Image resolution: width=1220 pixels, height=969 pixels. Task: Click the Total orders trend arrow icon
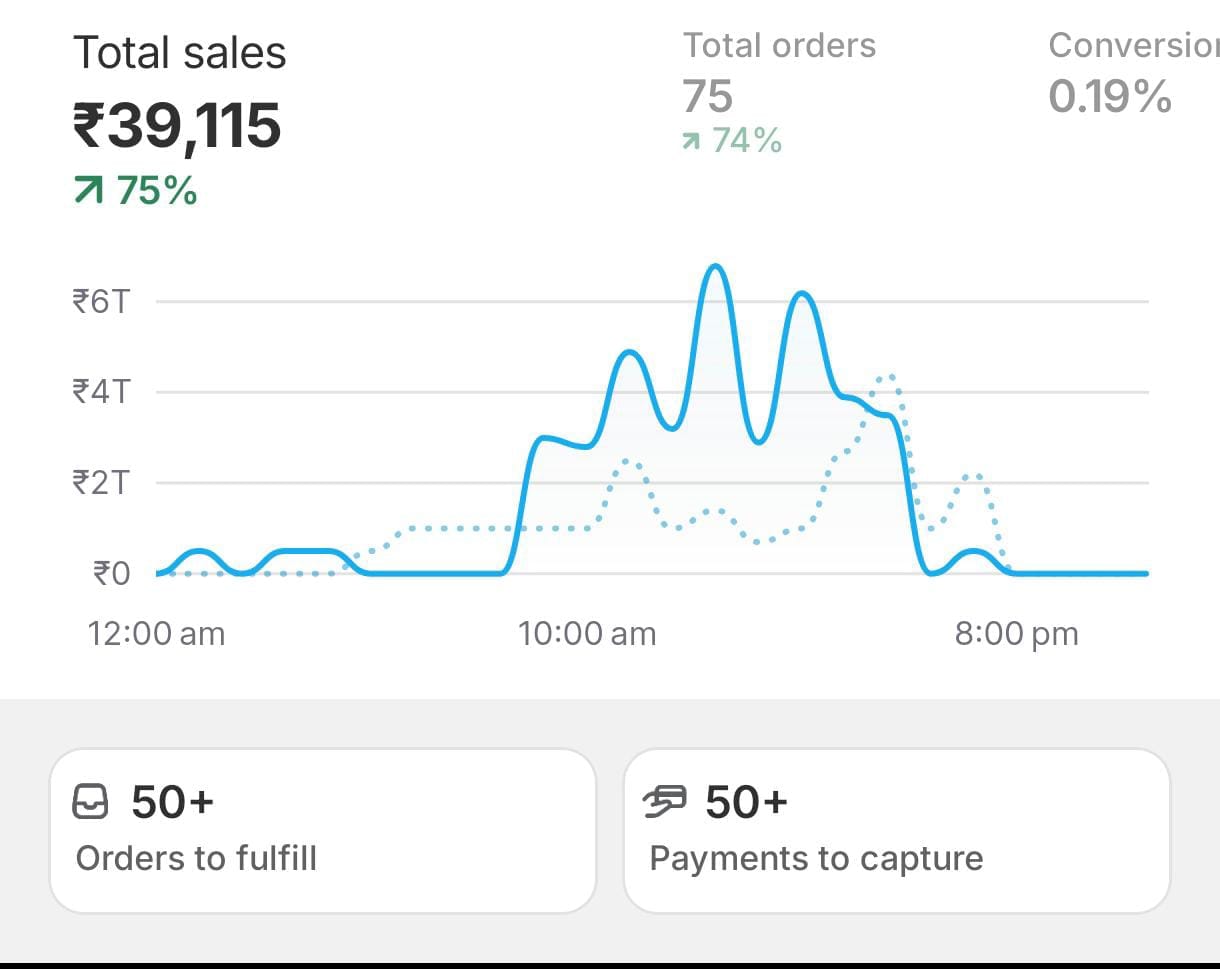pos(691,142)
